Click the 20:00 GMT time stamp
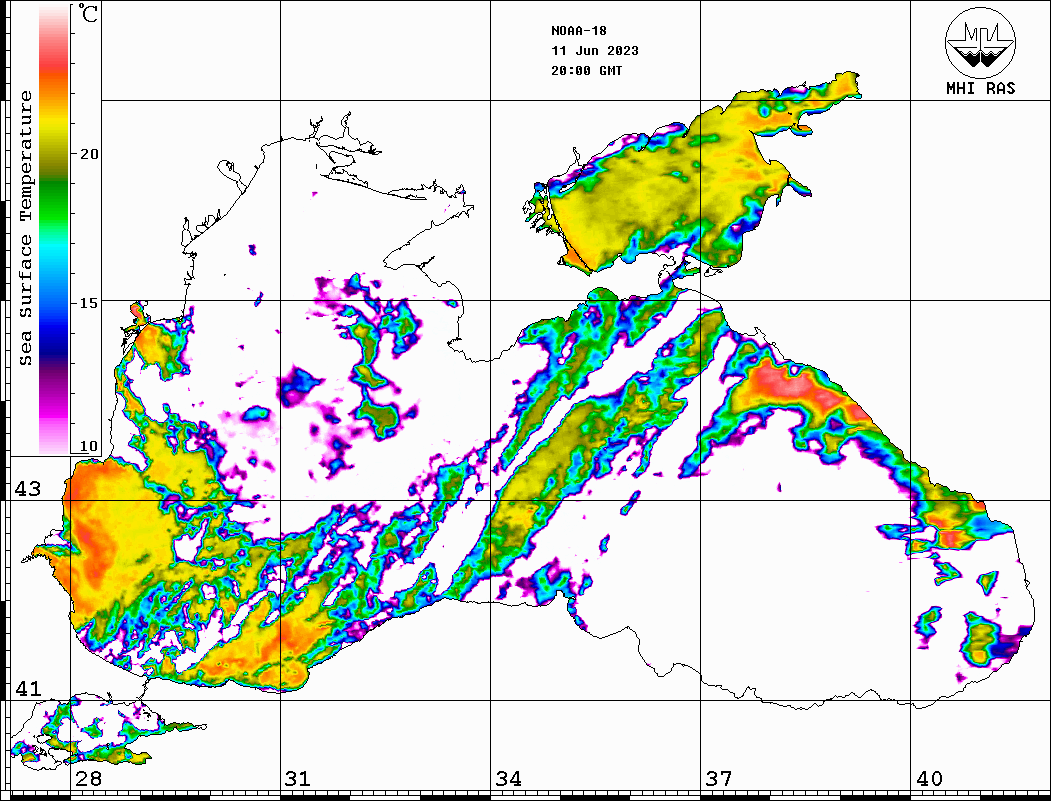The image size is (1051, 801). point(586,71)
